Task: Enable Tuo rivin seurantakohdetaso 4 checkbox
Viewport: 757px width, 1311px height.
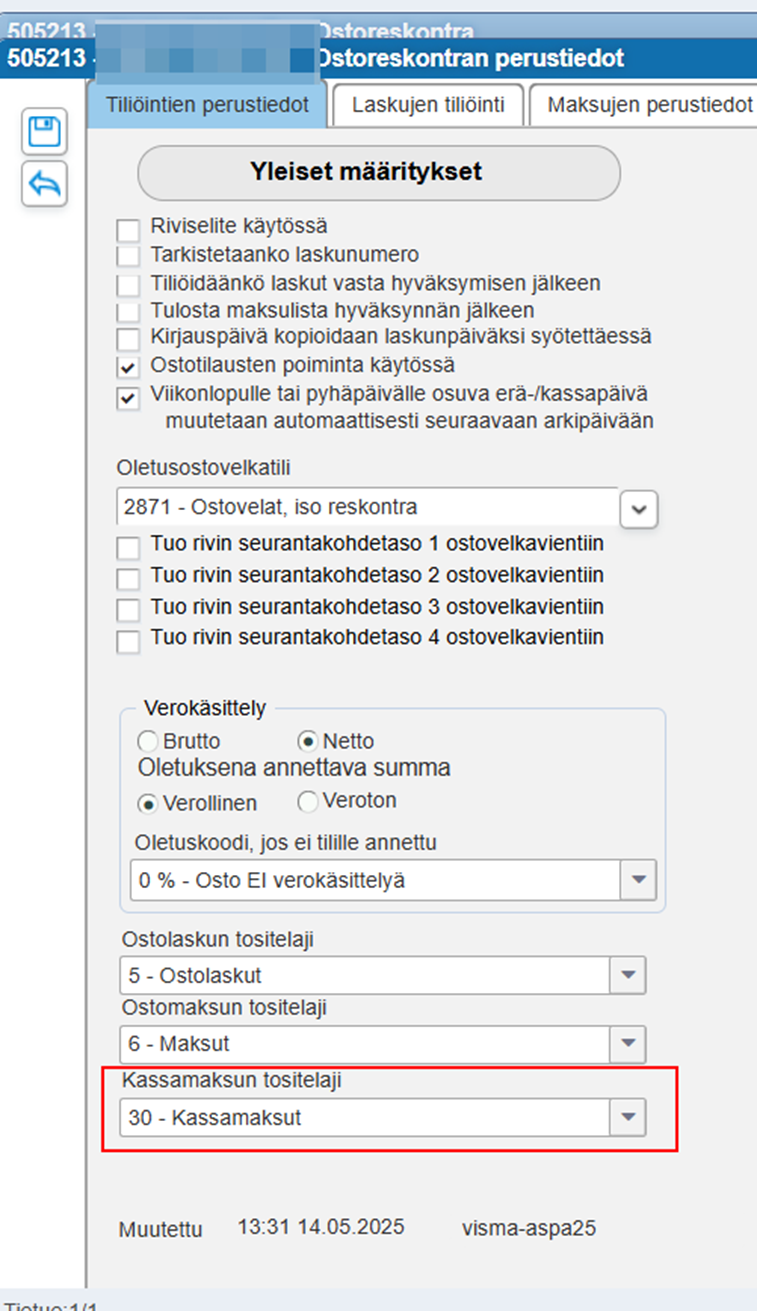Action: click(x=128, y=639)
